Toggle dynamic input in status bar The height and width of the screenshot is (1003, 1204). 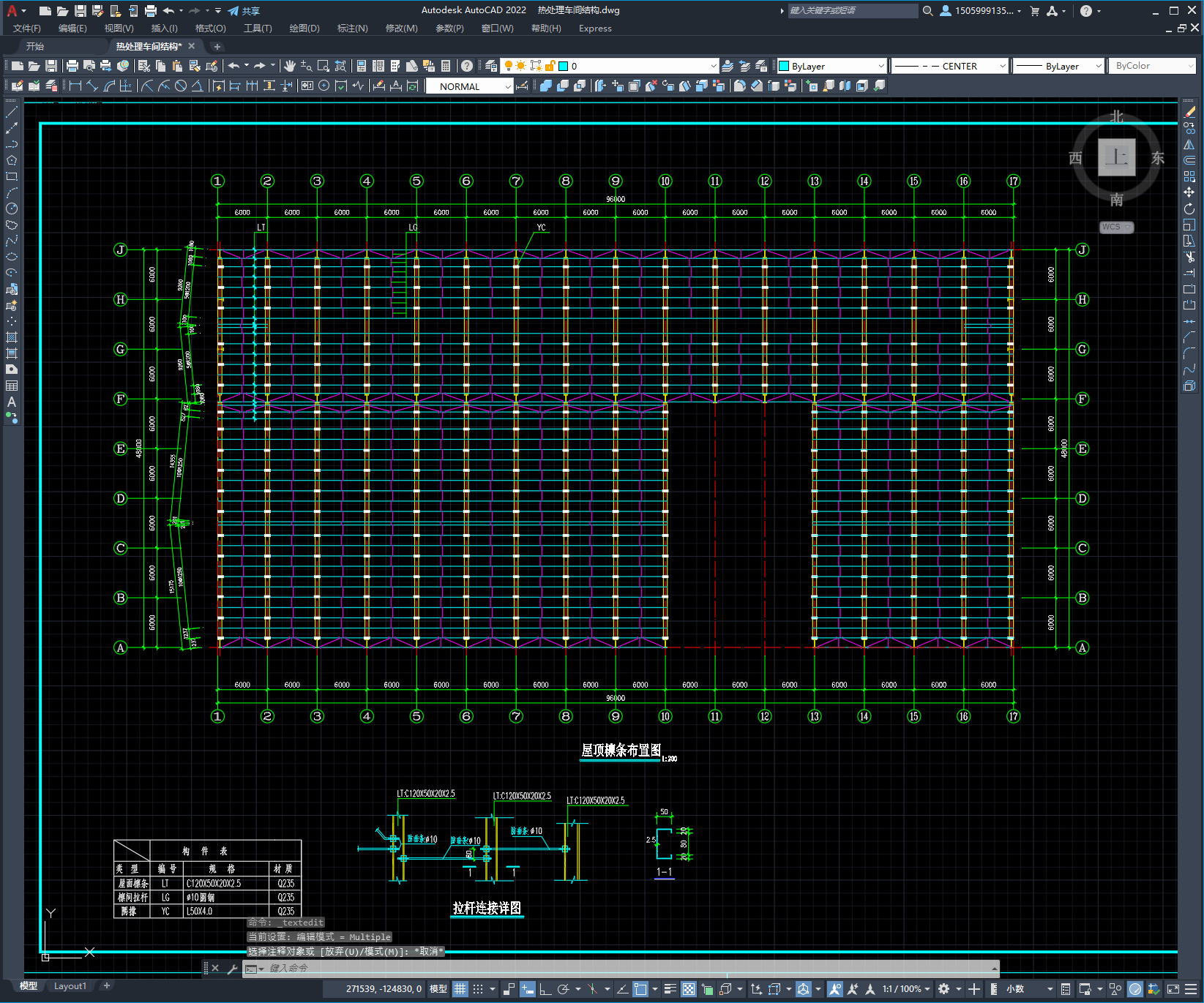(528, 989)
